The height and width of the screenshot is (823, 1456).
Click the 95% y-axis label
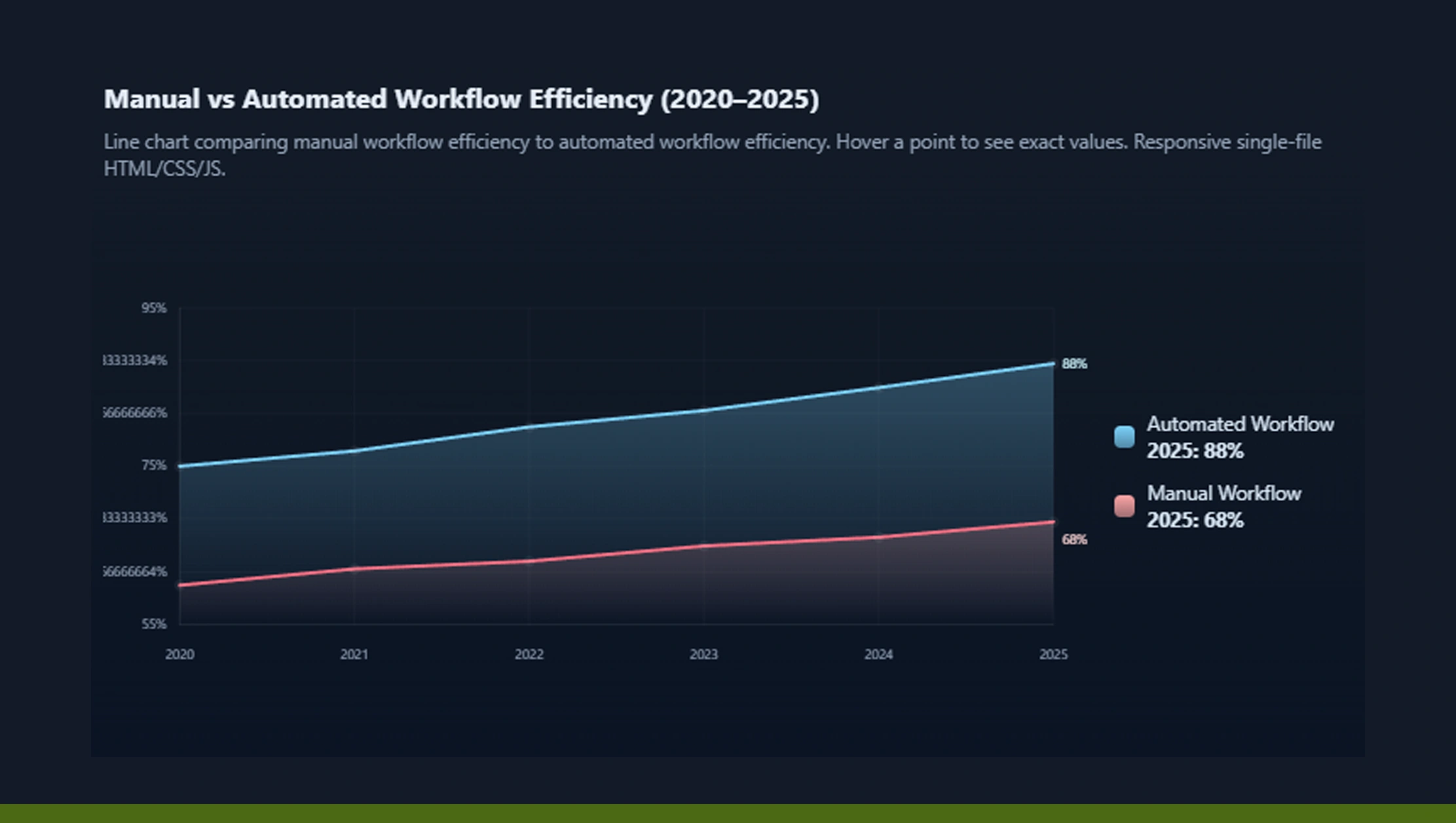(x=154, y=308)
